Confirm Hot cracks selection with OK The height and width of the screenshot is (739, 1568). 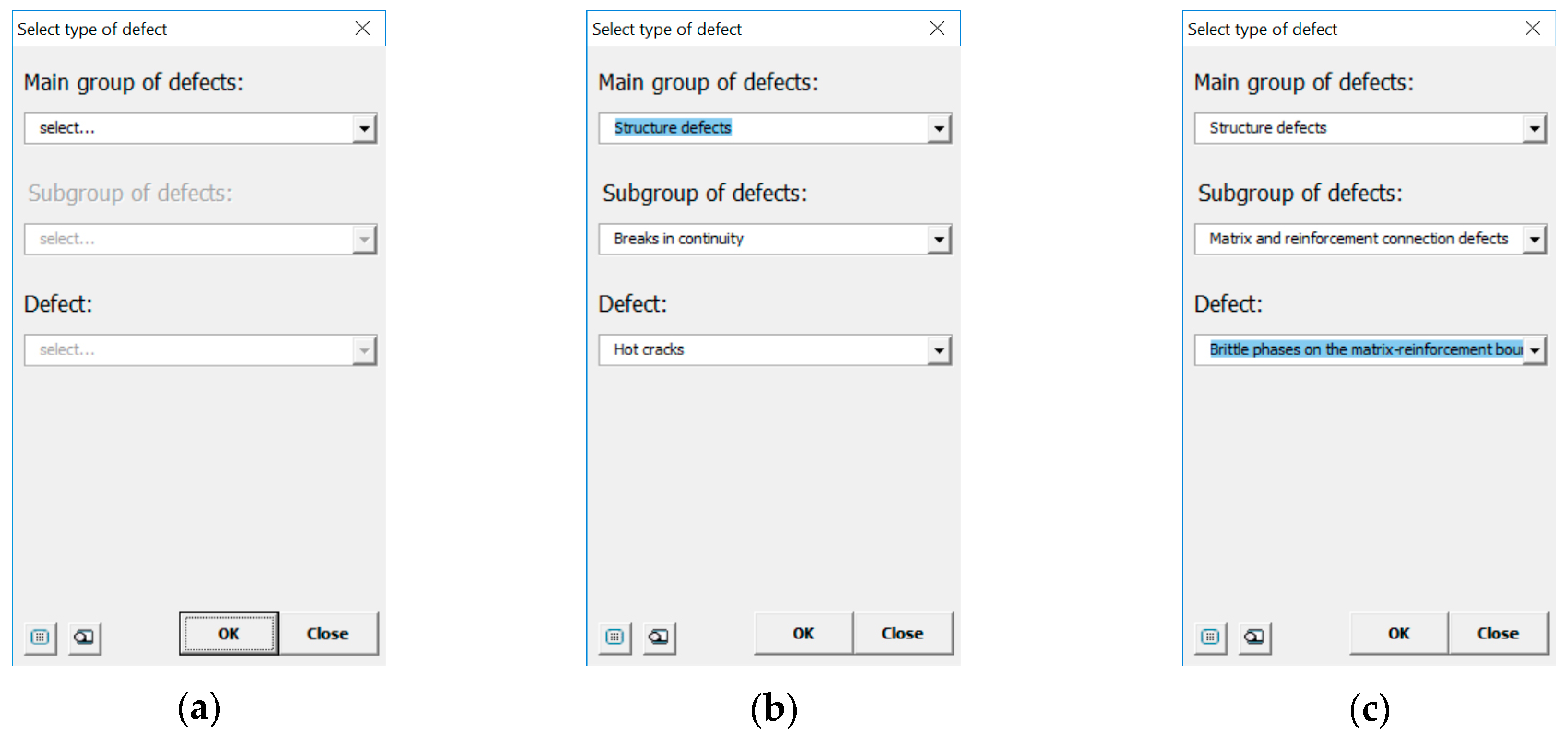click(x=803, y=633)
